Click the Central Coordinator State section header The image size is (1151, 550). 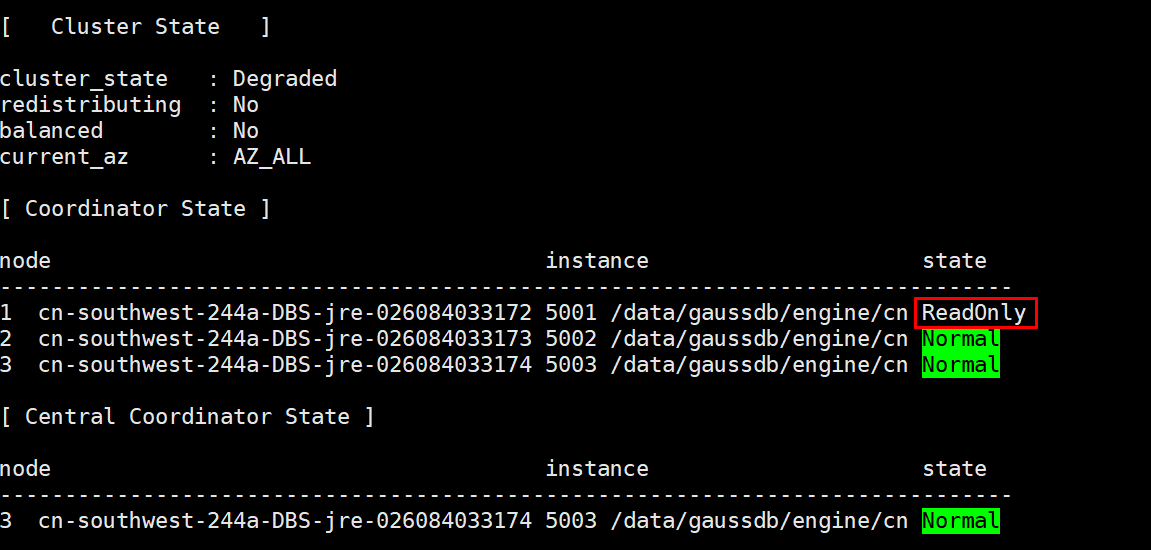[x=187, y=417]
